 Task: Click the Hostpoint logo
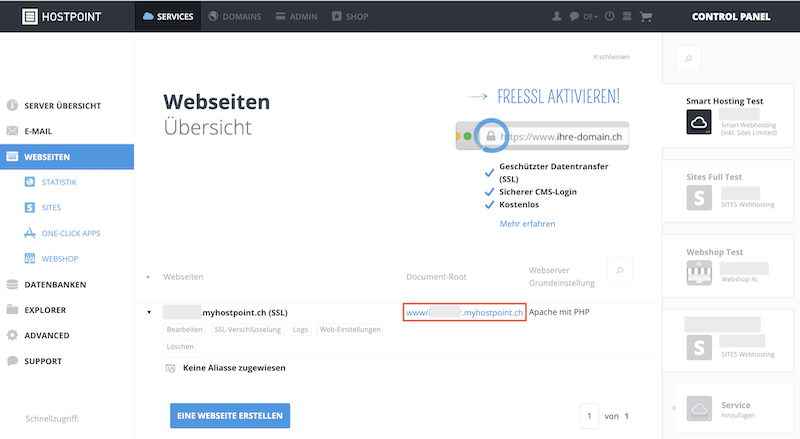pyautogui.click(x=61, y=17)
